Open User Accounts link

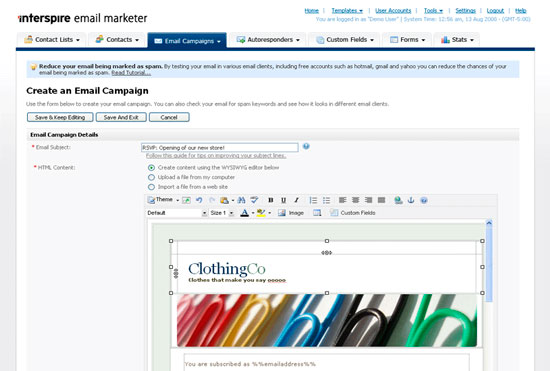[x=393, y=11]
